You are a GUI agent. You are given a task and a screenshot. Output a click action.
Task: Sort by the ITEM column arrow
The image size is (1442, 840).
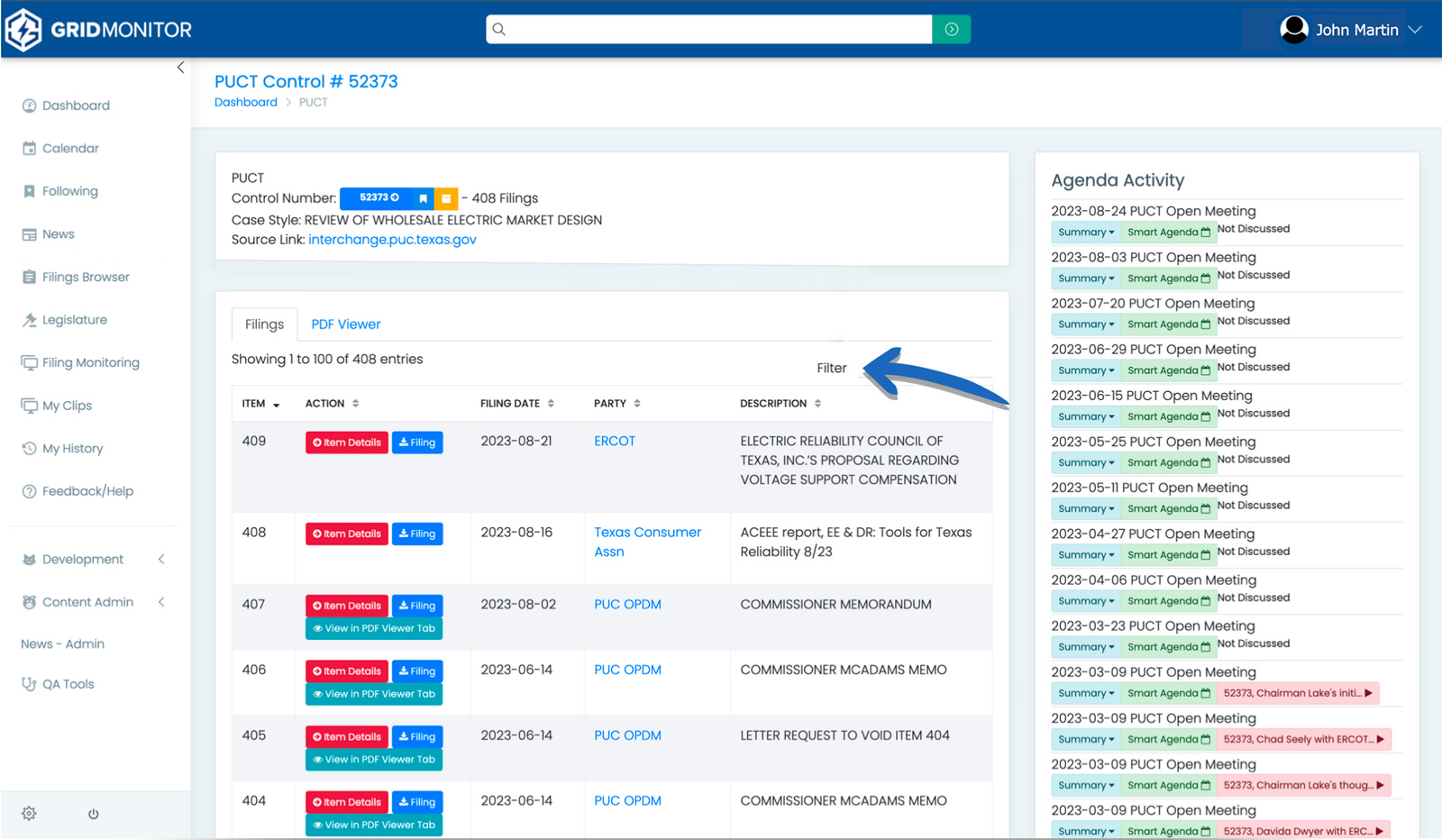(x=277, y=405)
